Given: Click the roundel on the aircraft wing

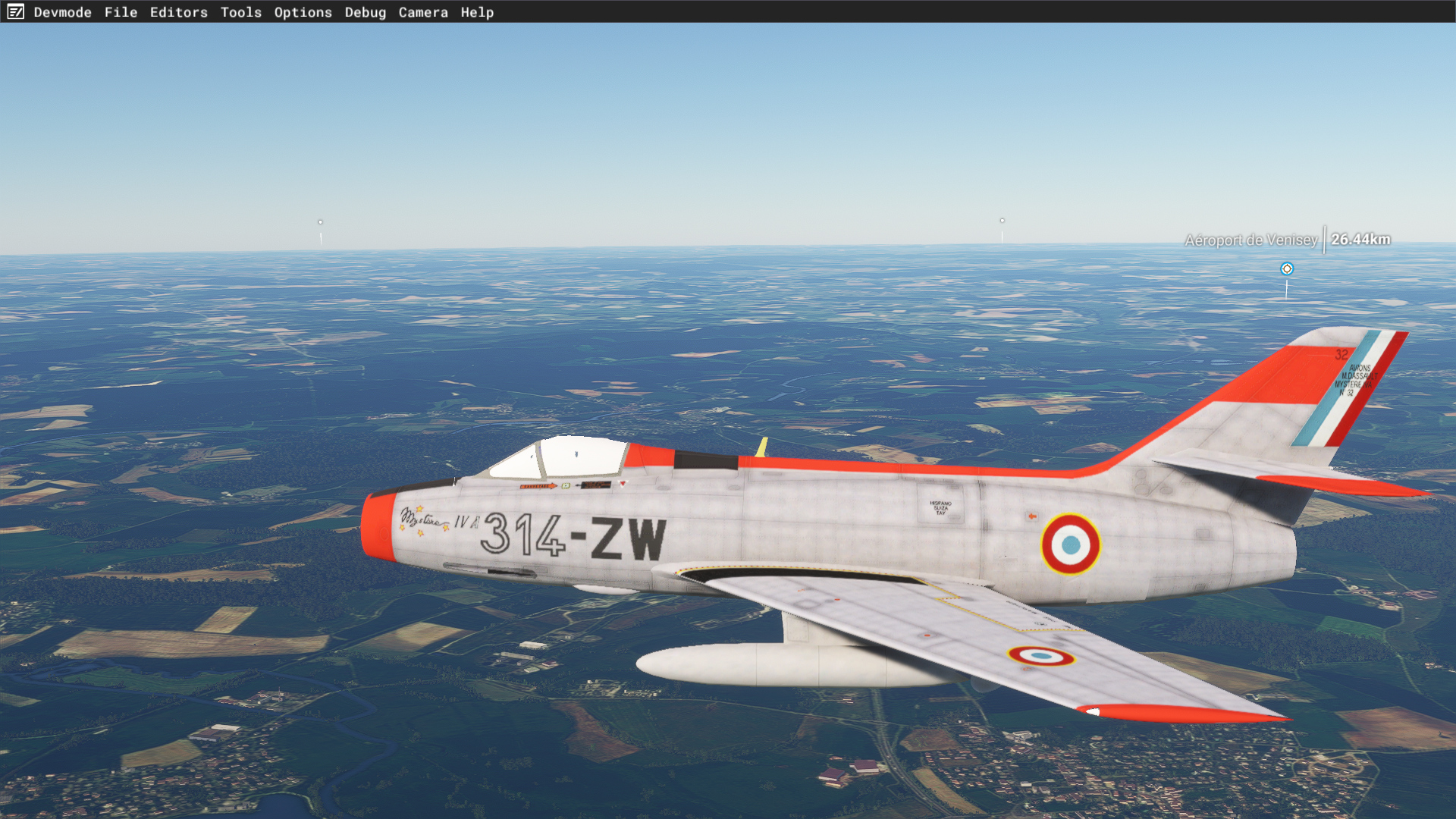Looking at the screenshot, I should tap(1040, 656).
